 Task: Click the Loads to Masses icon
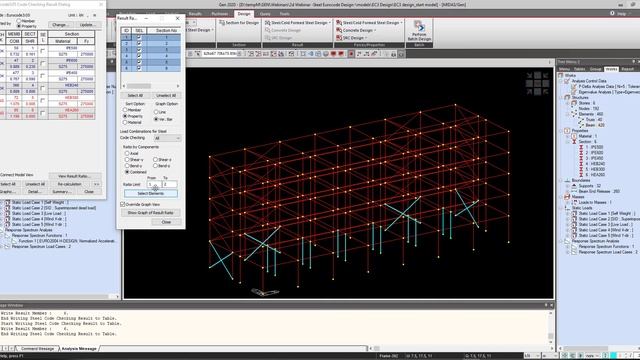(574, 202)
